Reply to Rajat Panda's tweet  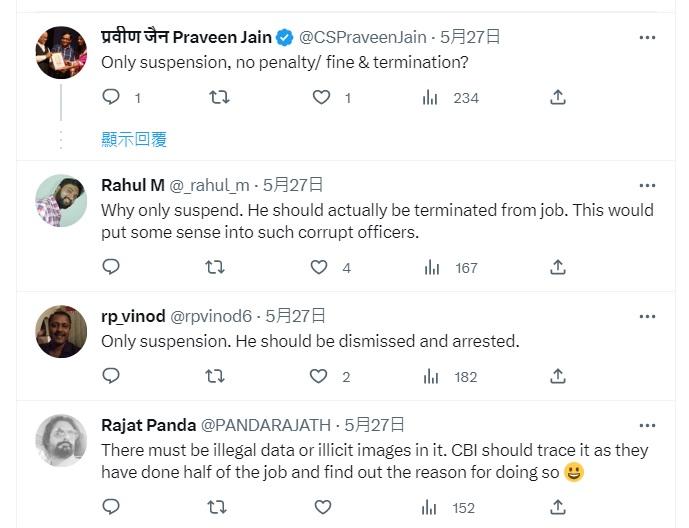point(111,507)
